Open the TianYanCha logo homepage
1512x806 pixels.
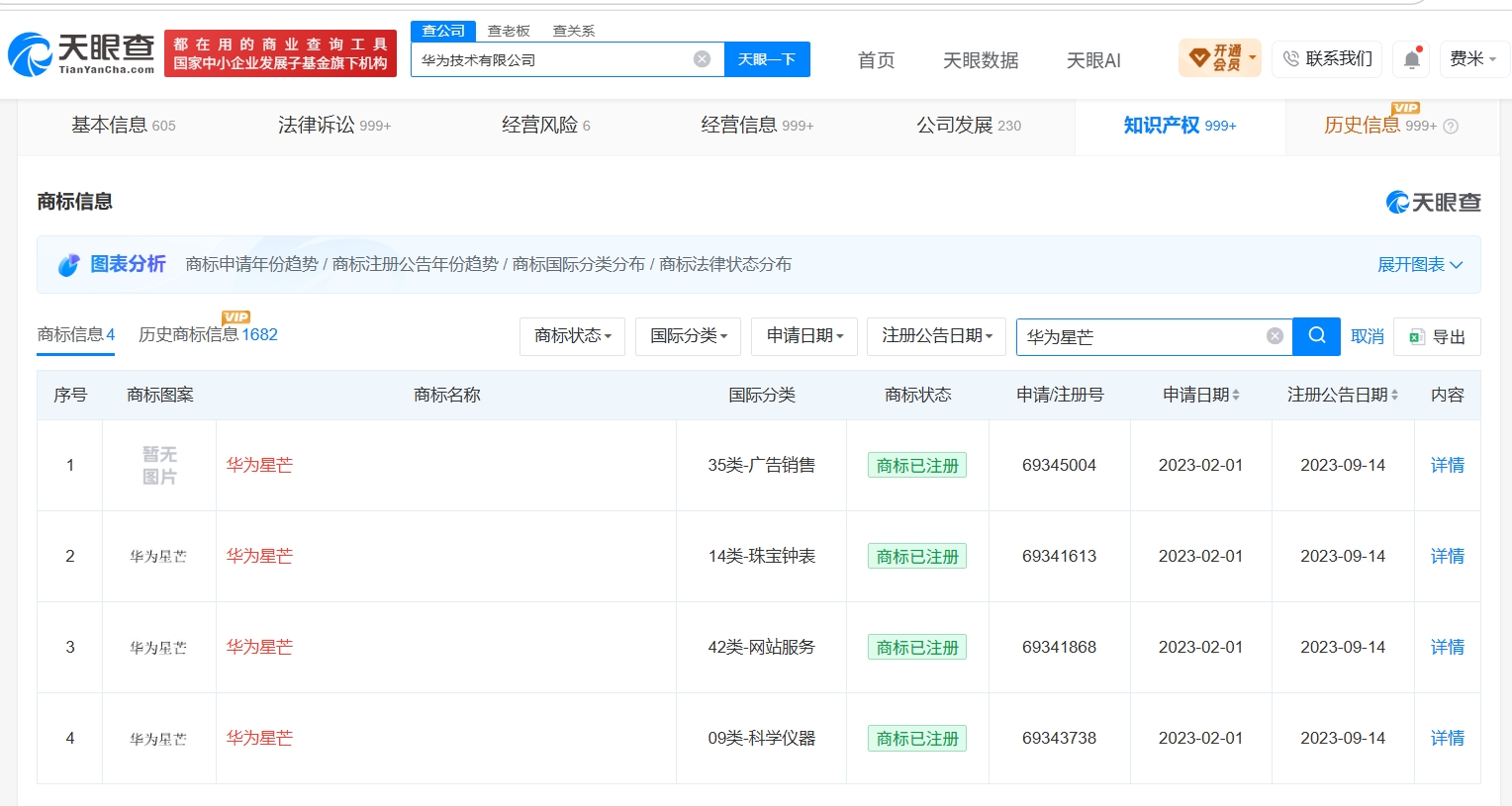(82, 53)
